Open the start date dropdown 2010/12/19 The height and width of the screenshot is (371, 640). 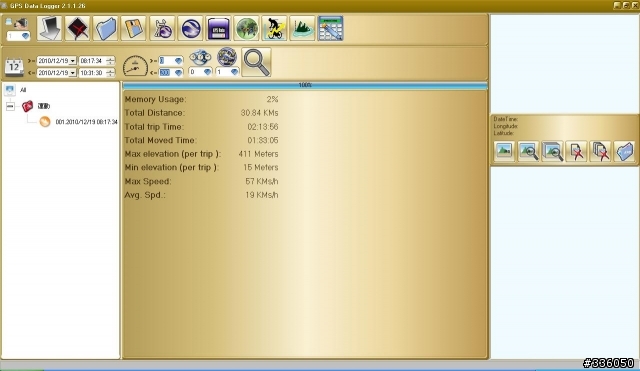[72, 61]
